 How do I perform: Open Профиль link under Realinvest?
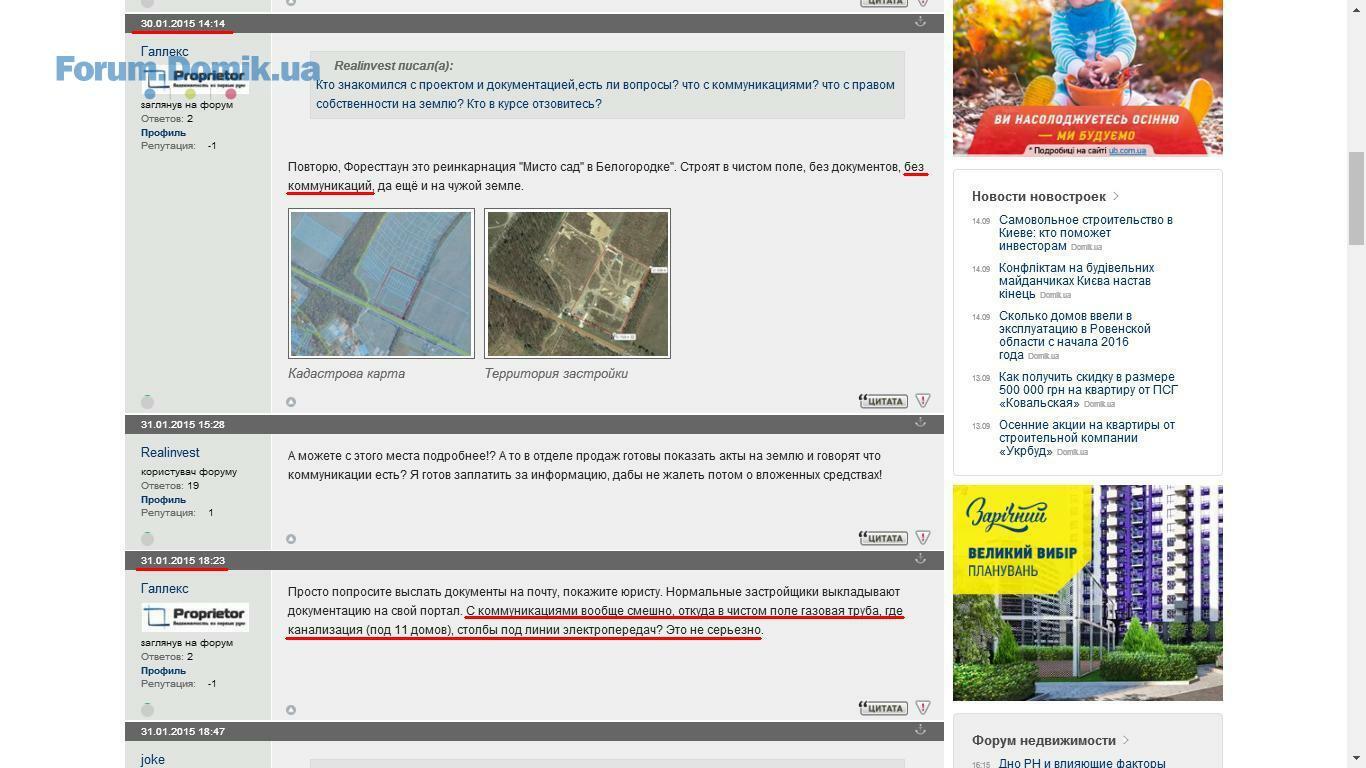163,499
